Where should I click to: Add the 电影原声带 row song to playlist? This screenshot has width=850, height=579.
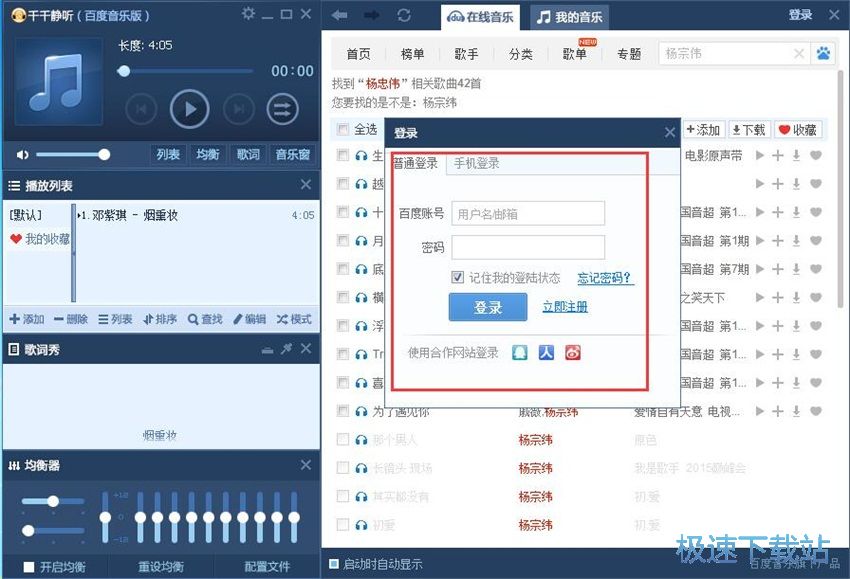click(x=778, y=156)
